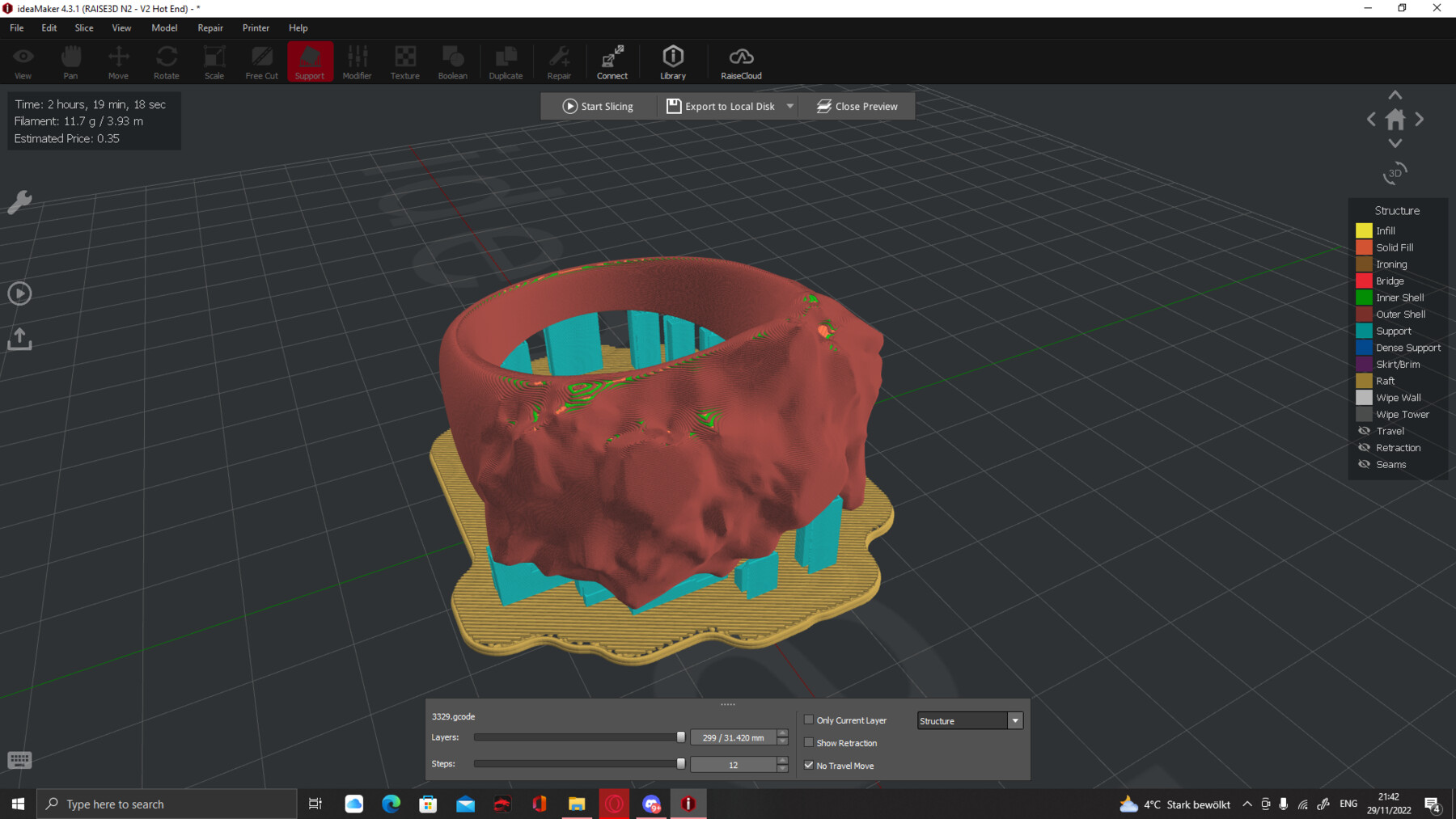Open the Printer menu
Image resolution: width=1456 pixels, height=819 pixels.
click(256, 27)
